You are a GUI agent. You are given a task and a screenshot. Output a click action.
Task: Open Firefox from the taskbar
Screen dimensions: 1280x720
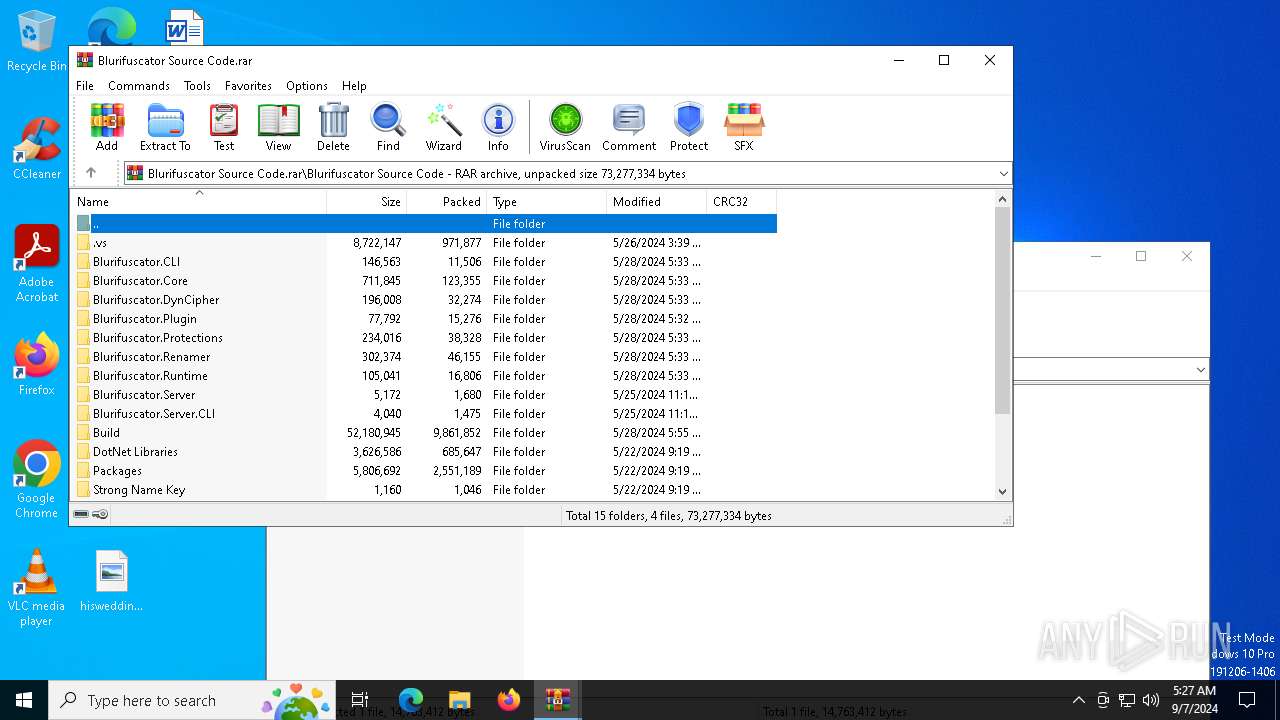tap(509, 700)
